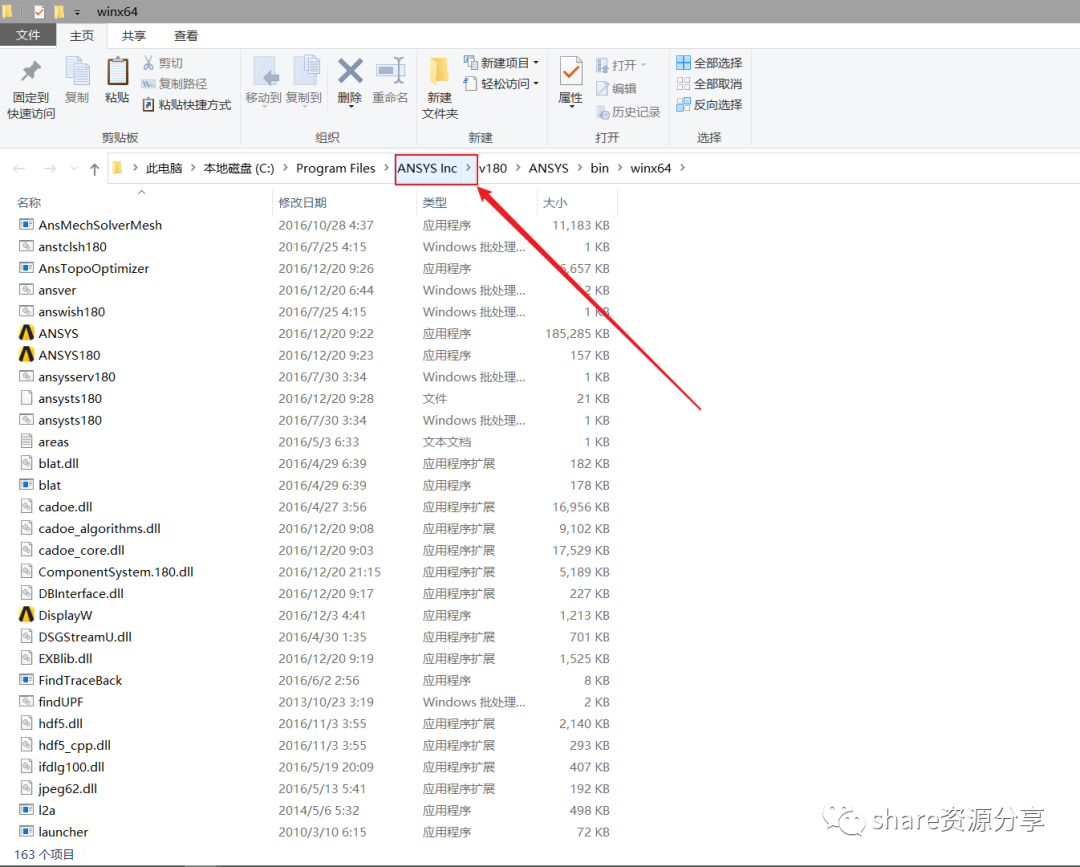Click Select all (全部选择)
Image resolution: width=1080 pixels, height=867 pixels.
(x=709, y=63)
